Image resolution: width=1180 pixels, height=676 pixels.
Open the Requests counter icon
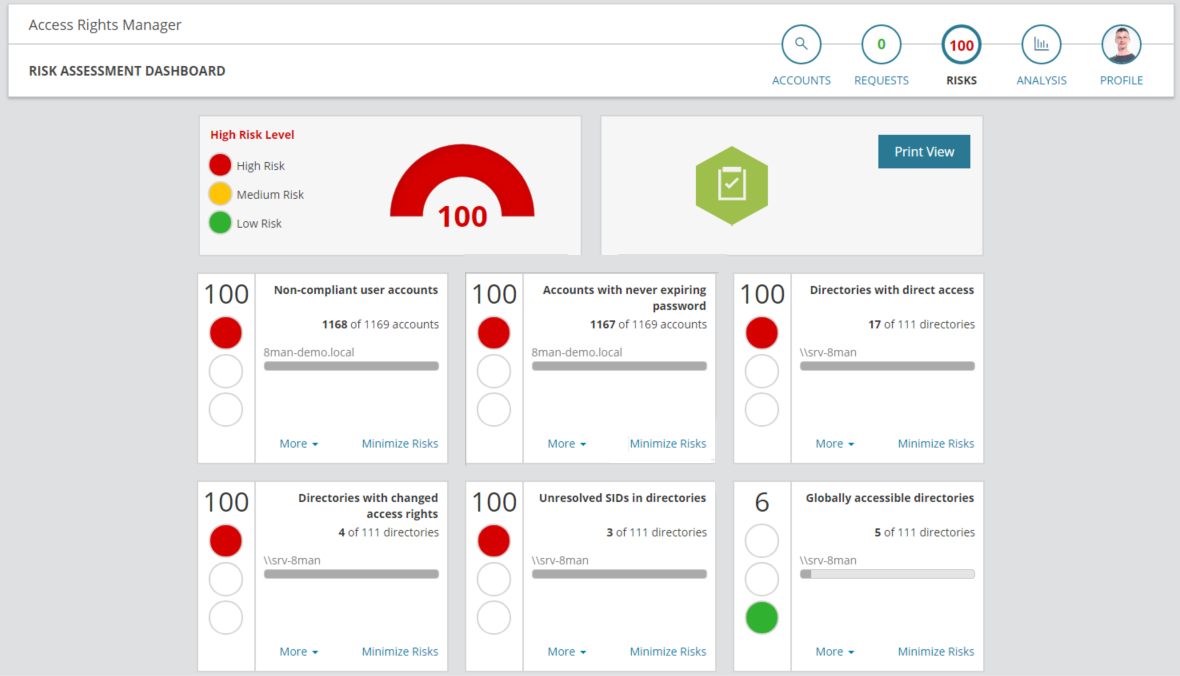point(881,45)
